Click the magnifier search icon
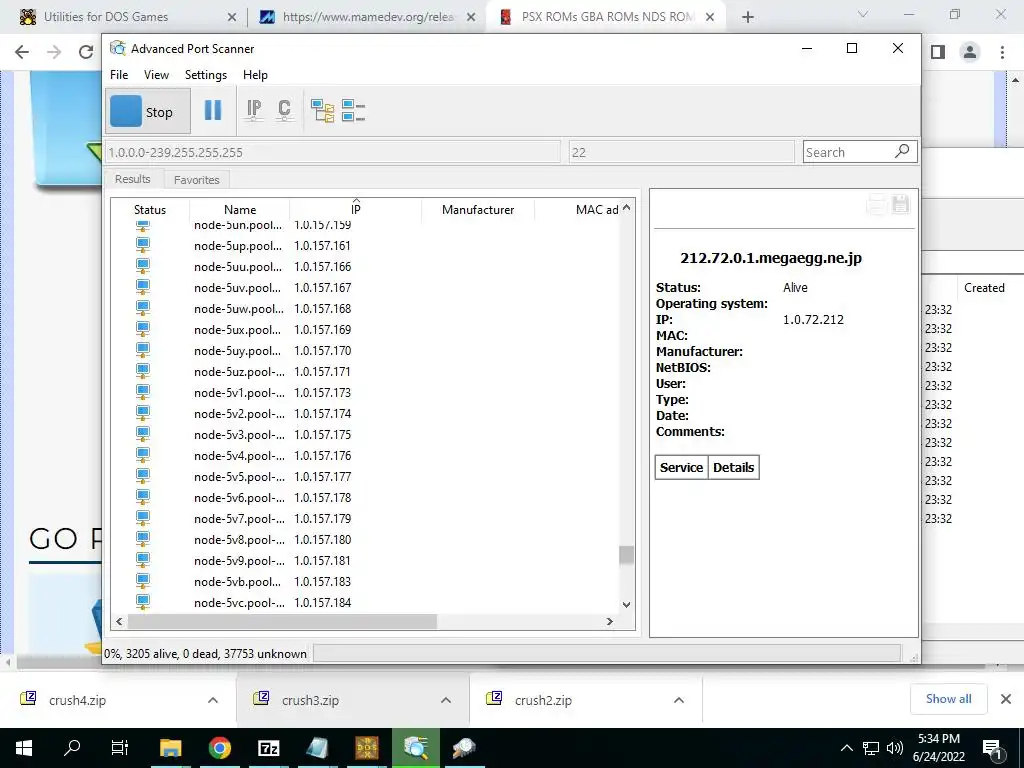Viewport: 1024px width, 768px height. (903, 152)
